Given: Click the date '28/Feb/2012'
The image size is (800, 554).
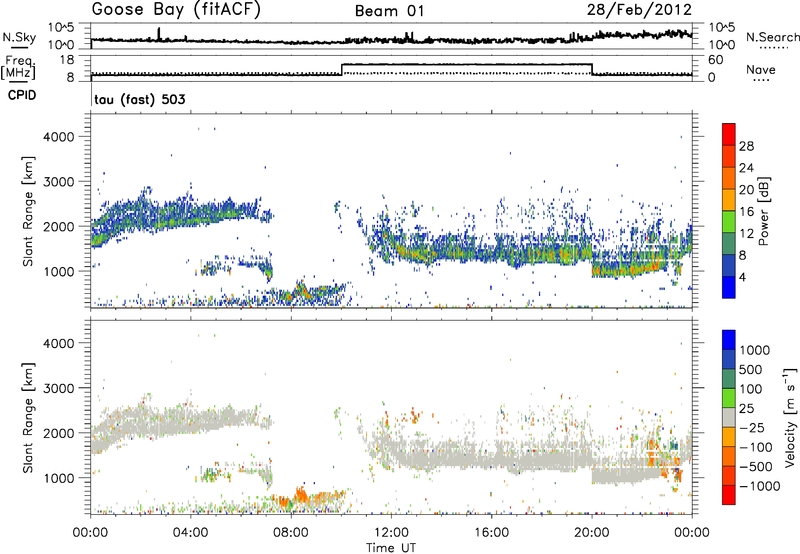Looking at the screenshot, I should [x=639, y=10].
